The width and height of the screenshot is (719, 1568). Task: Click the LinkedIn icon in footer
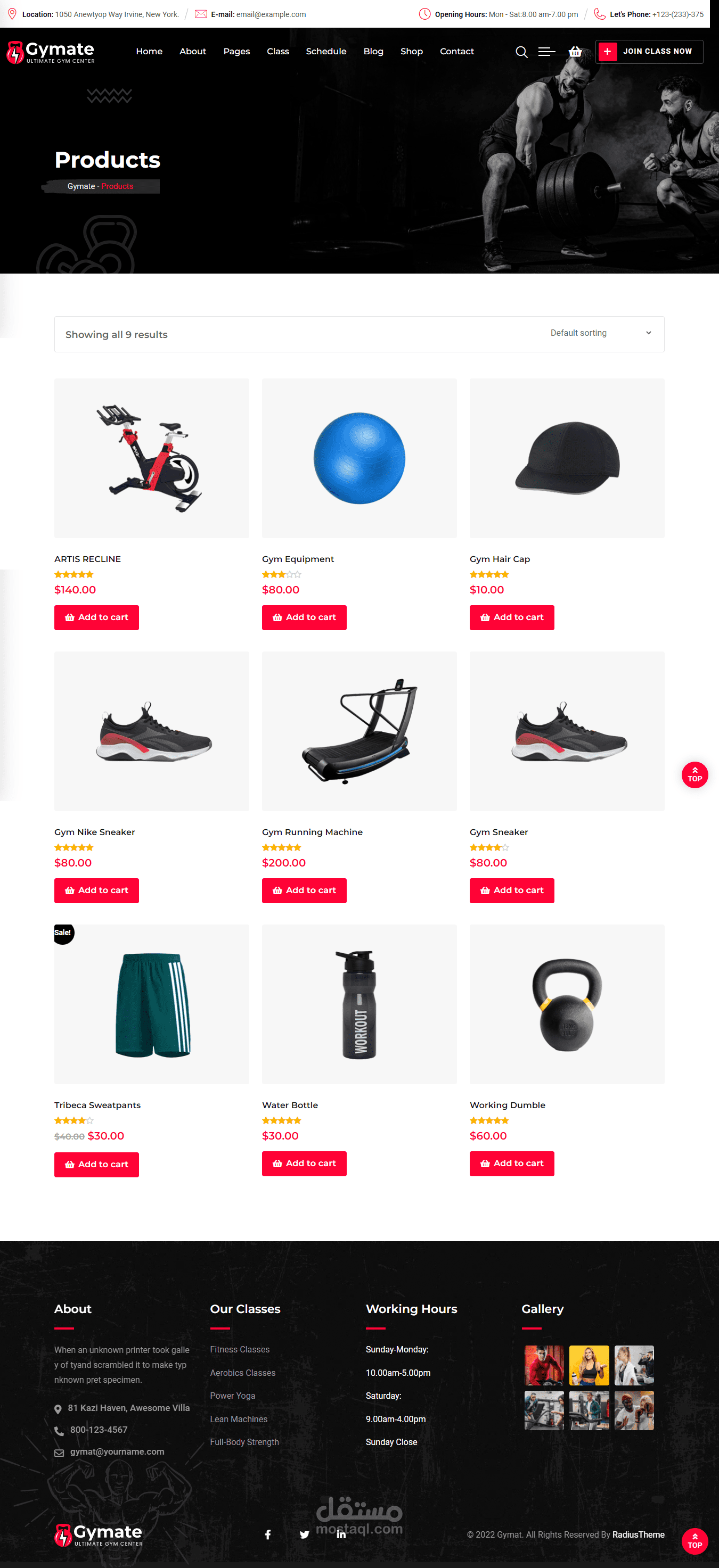tap(341, 1534)
